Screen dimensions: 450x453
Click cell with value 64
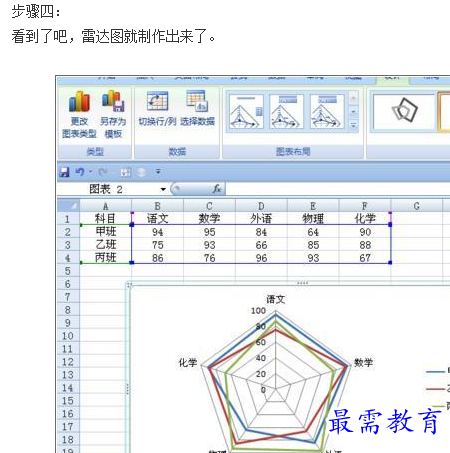pyautogui.click(x=313, y=232)
